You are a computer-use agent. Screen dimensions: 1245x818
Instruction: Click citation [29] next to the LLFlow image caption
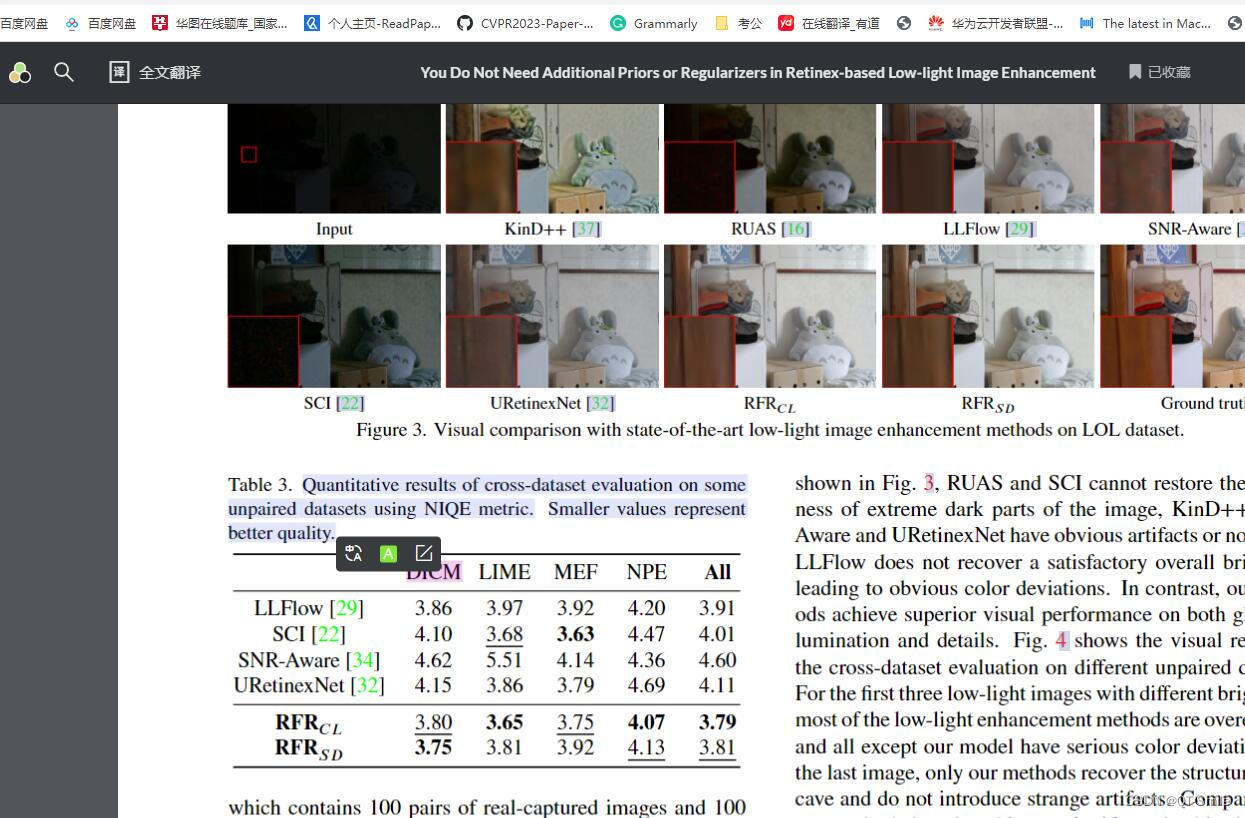click(1020, 229)
